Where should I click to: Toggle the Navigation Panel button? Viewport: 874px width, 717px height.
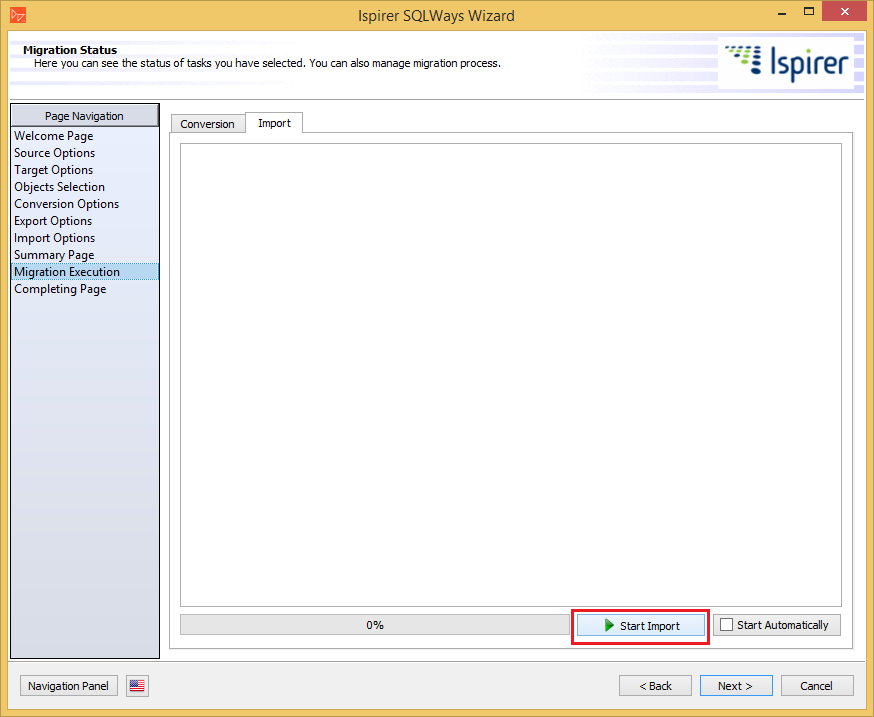(69, 686)
